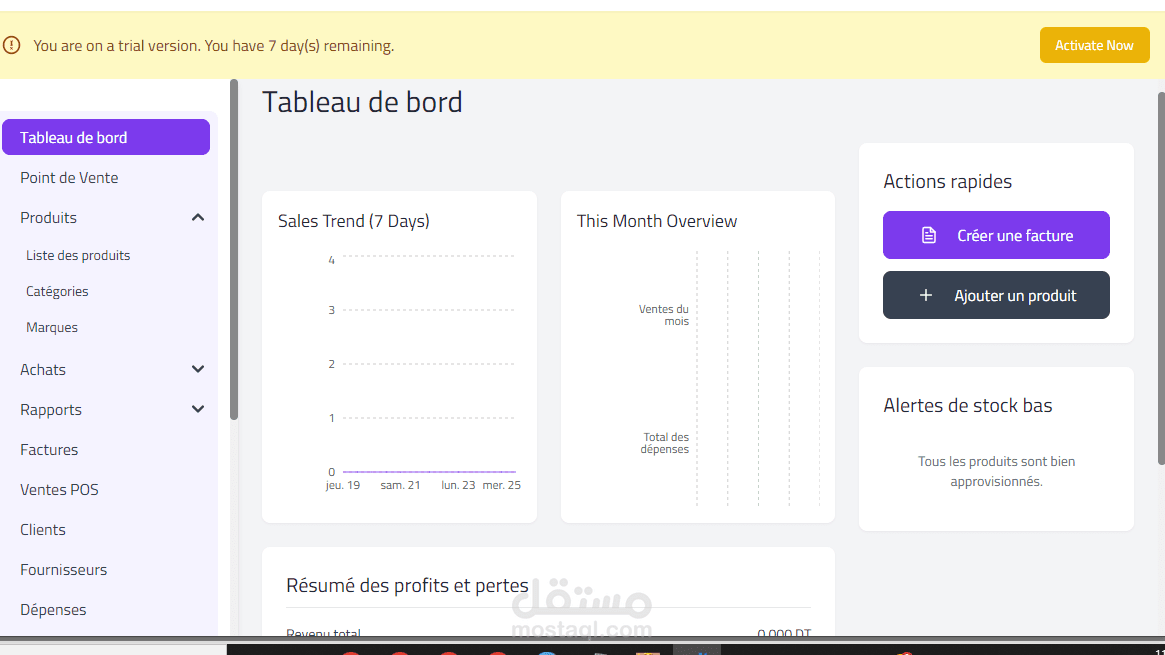
Task: Click the Ajouter un produit button
Action: pos(996,294)
